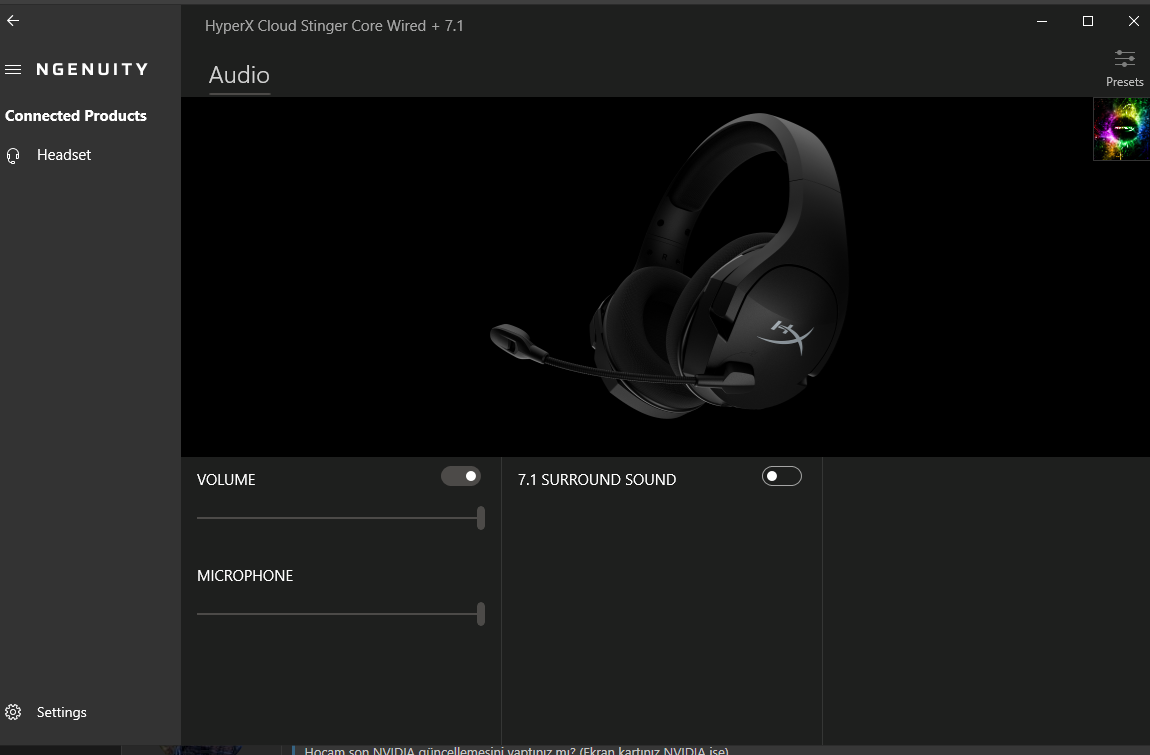The width and height of the screenshot is (1150, 755).
Task: Minimize the NGENUITY window
Action: [1041, 21]
